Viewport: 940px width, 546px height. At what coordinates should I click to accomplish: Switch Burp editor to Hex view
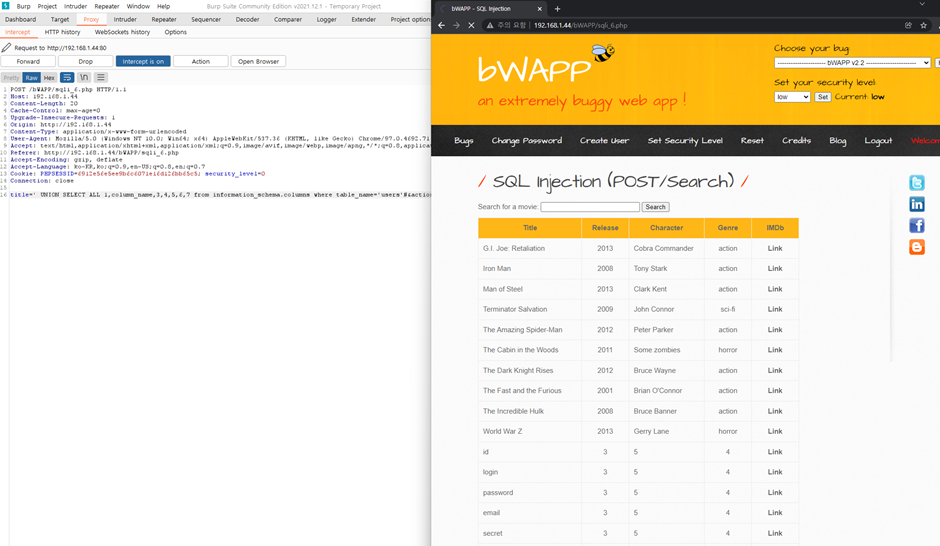click(x=49, y=78)
